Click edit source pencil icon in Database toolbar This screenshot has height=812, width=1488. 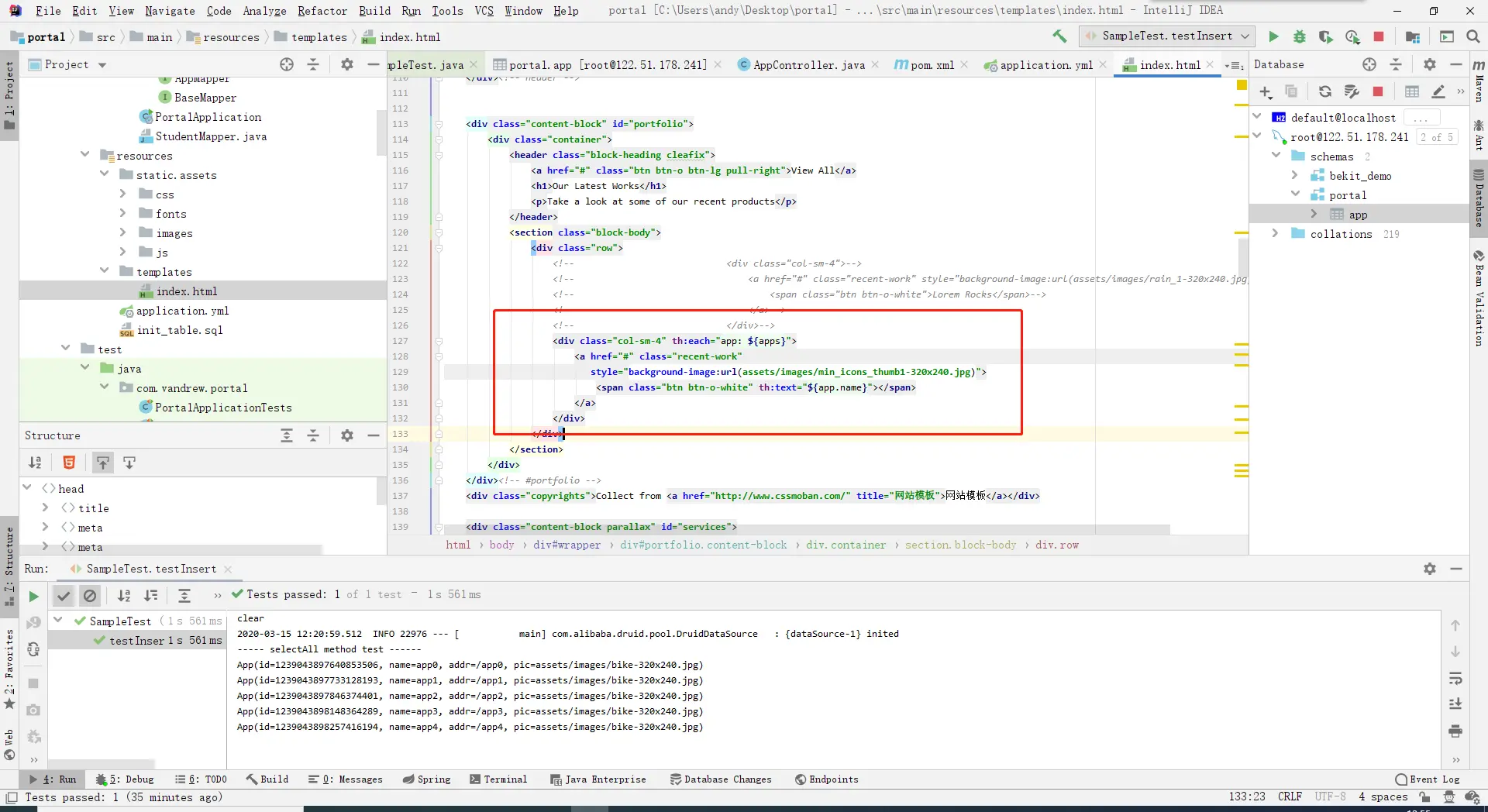pyautogui.click(x=1438, y=92)
